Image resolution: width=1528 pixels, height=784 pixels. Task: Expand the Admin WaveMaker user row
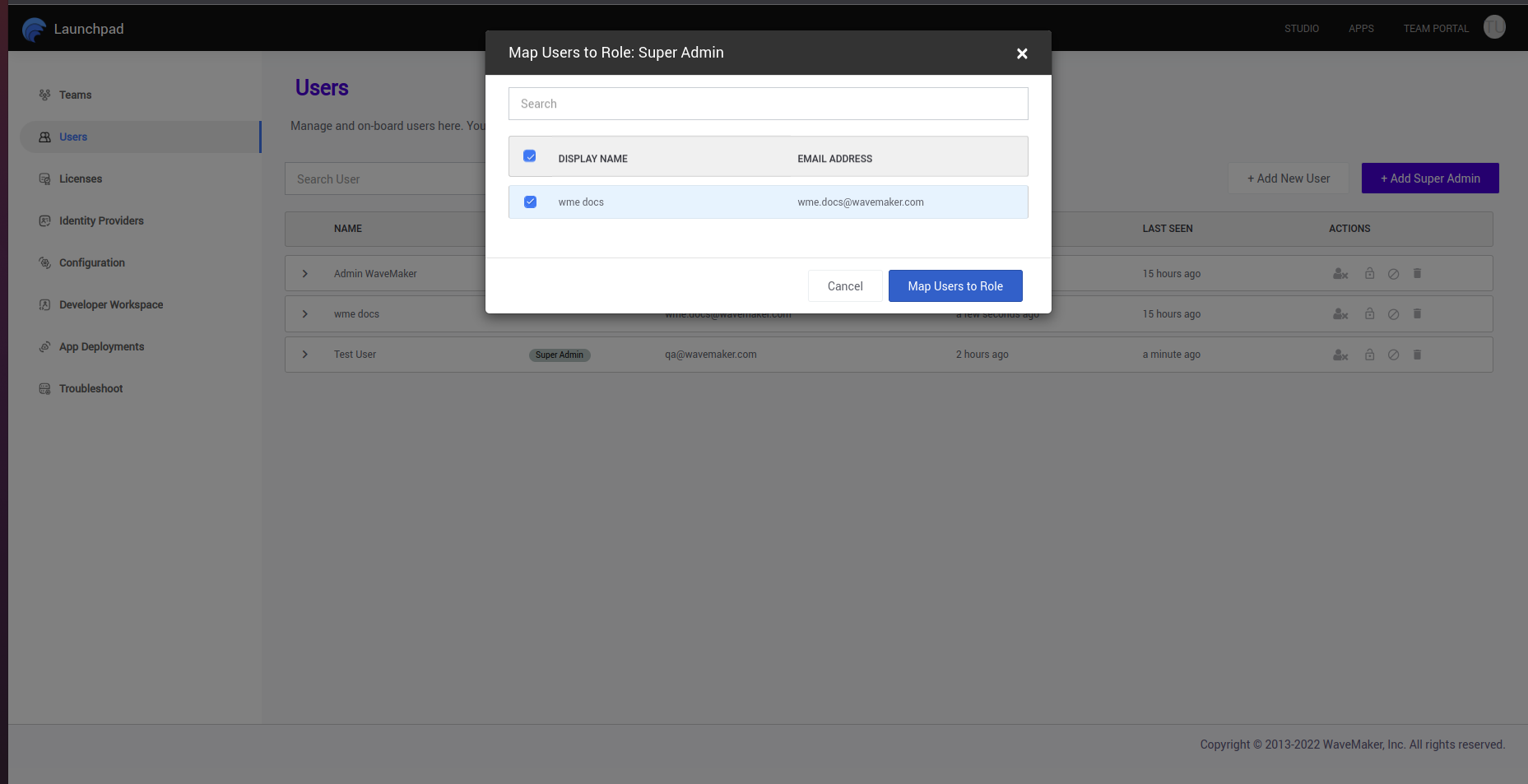[305, 273]
